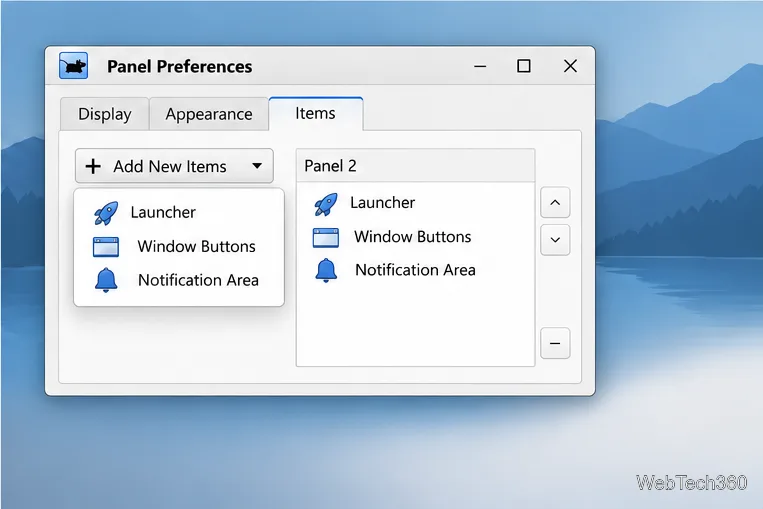Click the bell icon in the dropdown menu
This screenshot has height=509, width=763.
tap(106, 280)
